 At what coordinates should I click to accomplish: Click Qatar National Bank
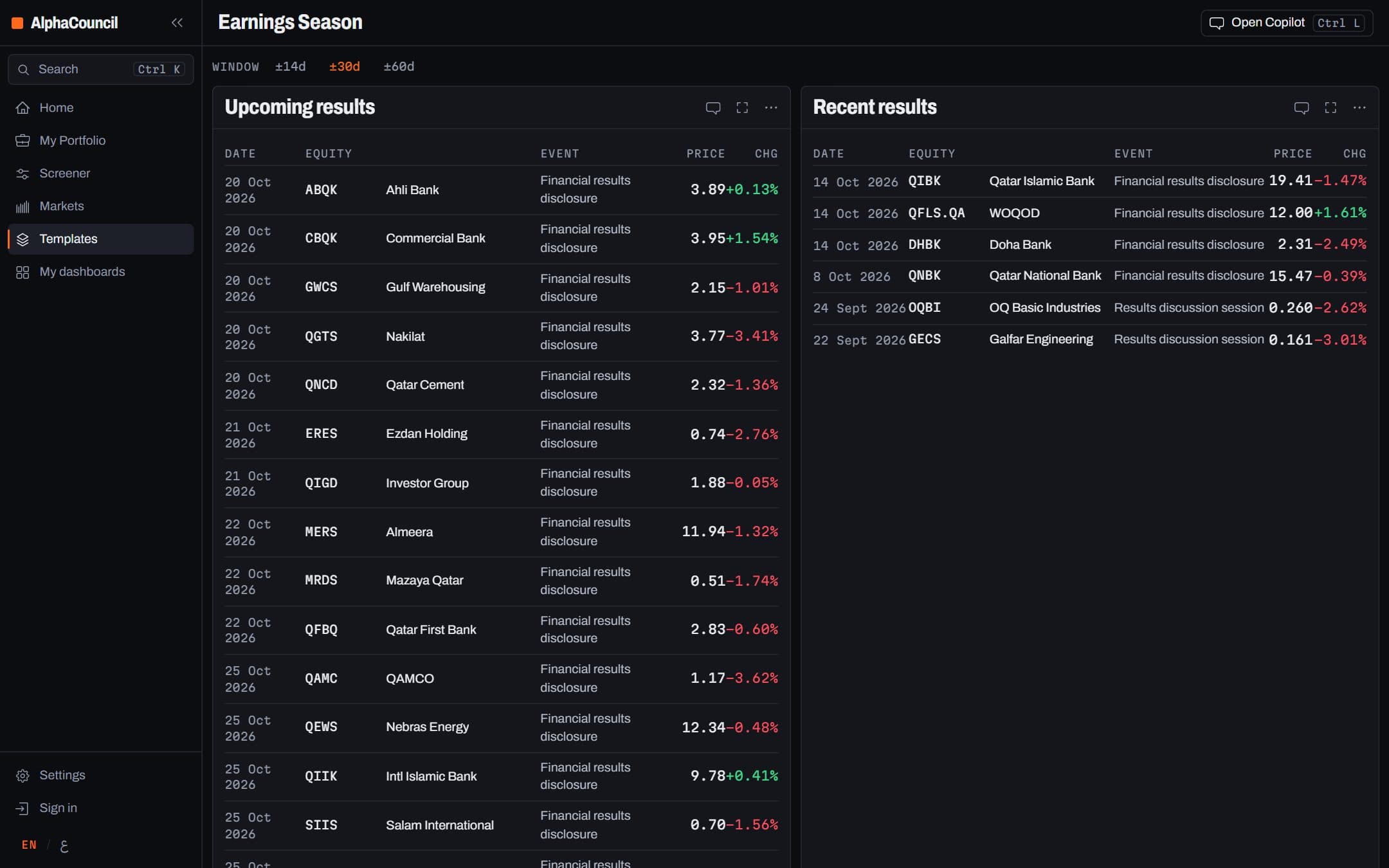click(x=1045, y=275)
